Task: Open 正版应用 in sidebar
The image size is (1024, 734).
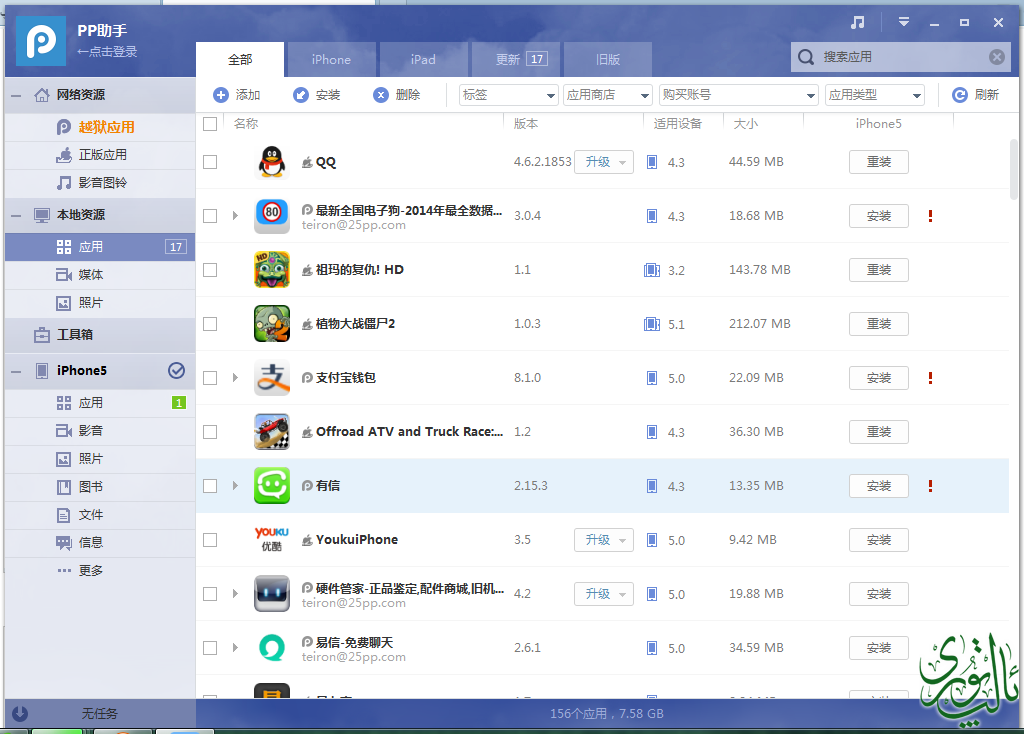Action: [101, 155]
